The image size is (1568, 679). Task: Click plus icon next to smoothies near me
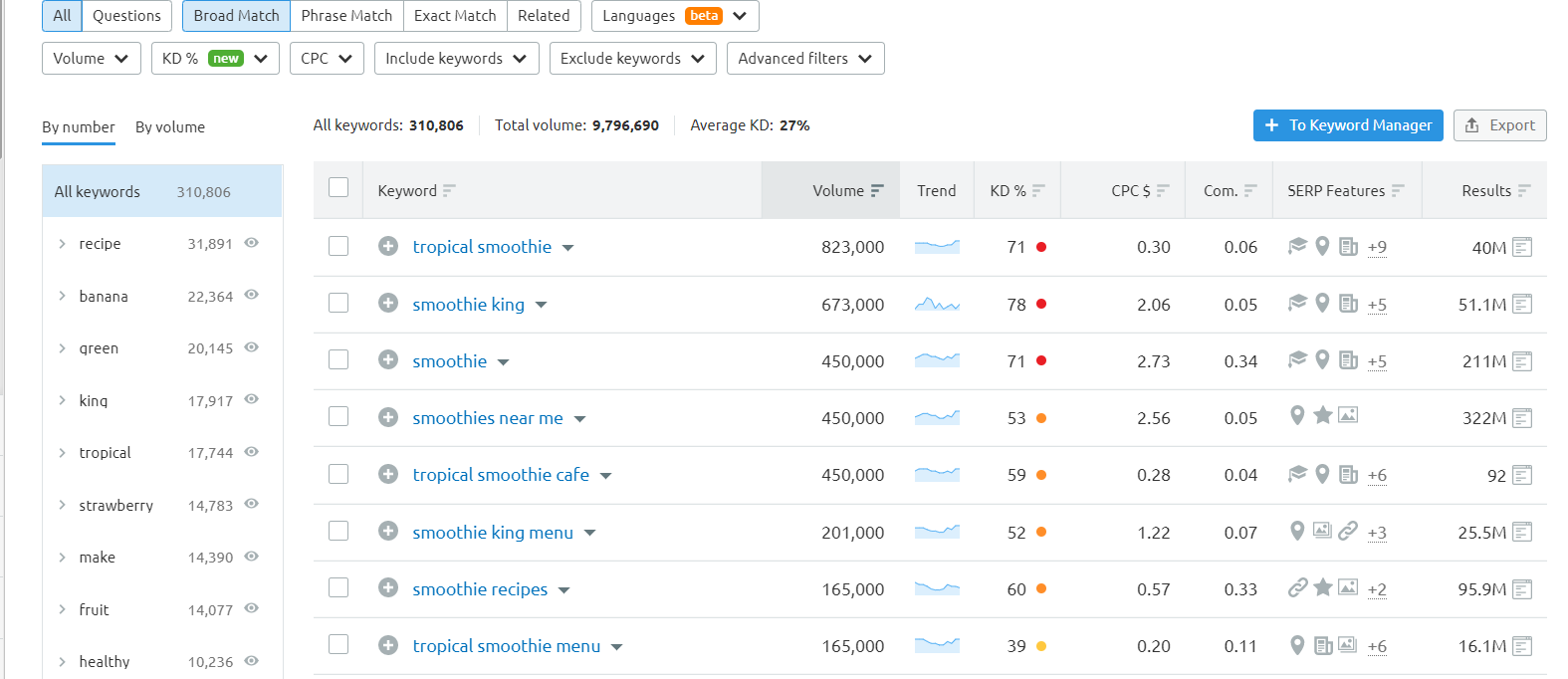tap(388, 417)
